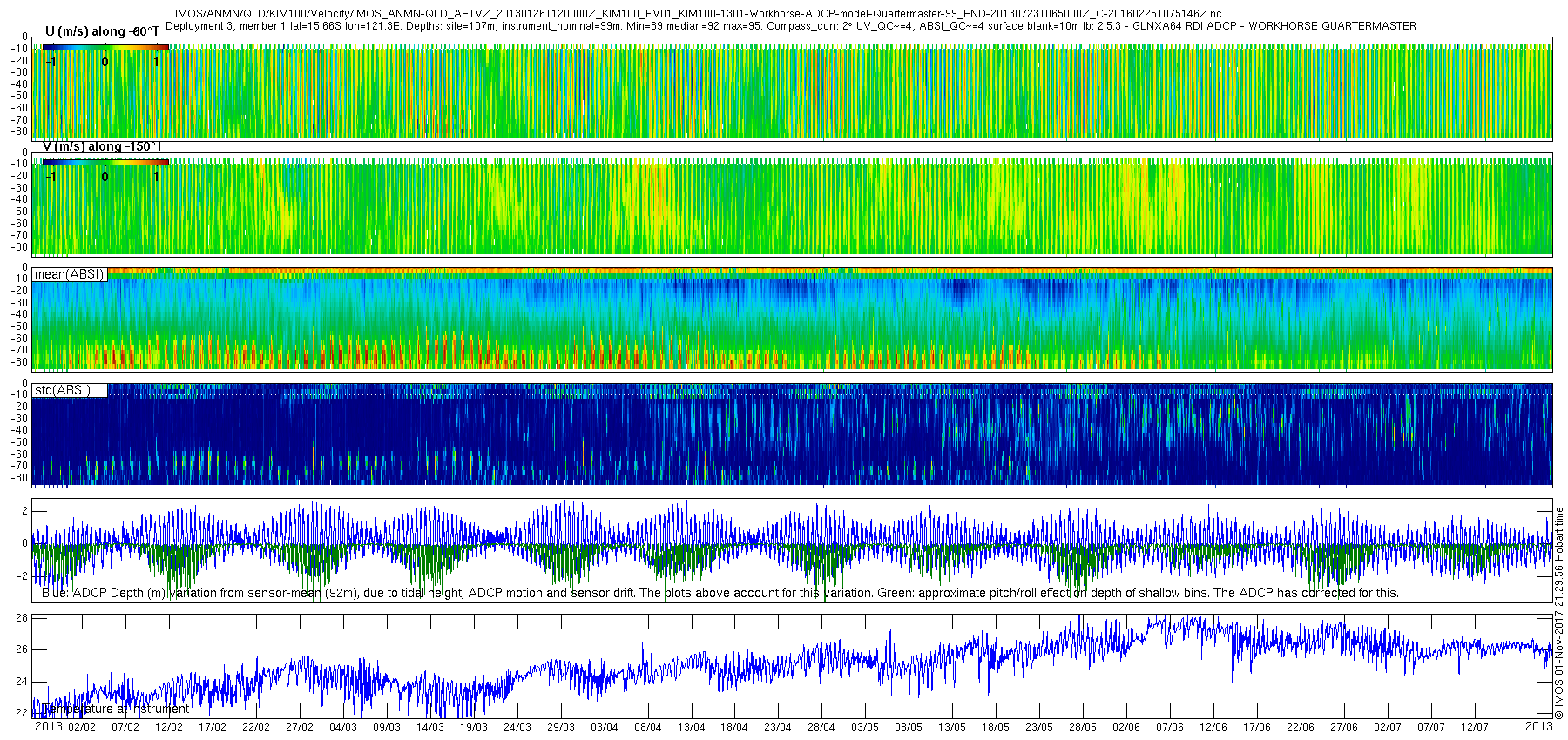Viewport: 1568px width, 740px height.
Task: Click the '-1' label under the U color bar
Action: [x=51, y=62]
